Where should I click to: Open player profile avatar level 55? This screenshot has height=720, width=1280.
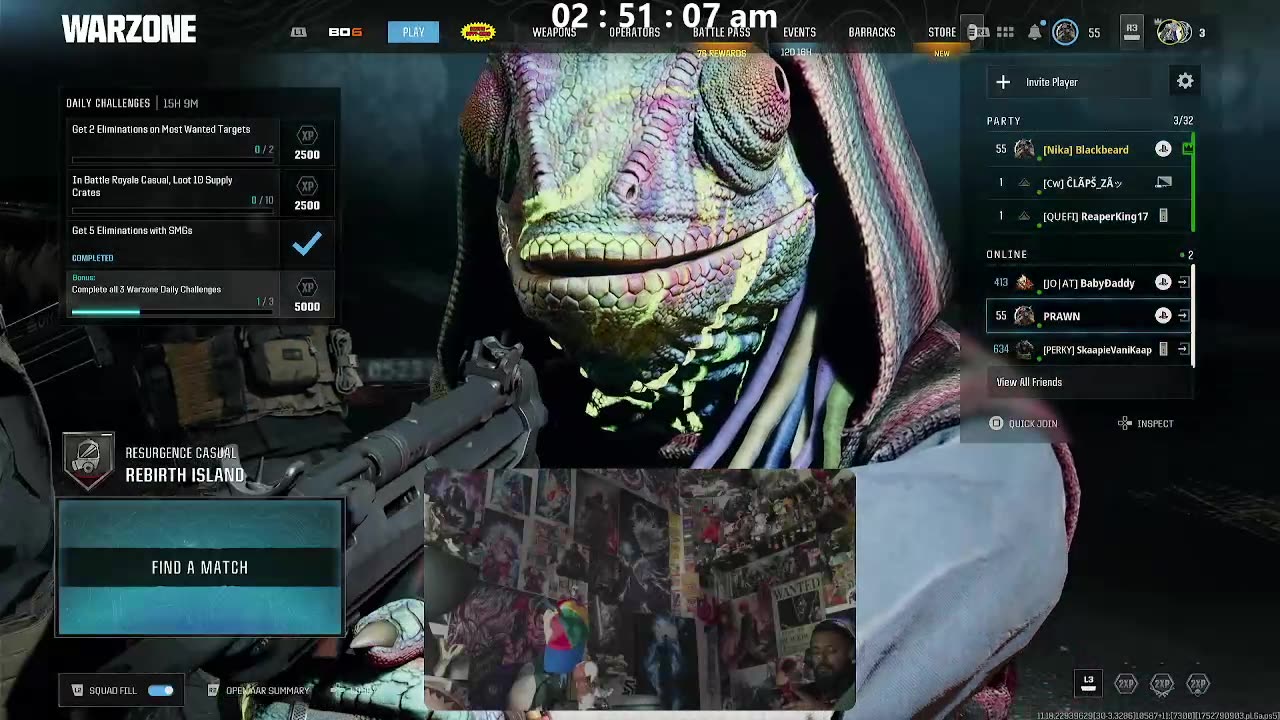coord(1065,33)
